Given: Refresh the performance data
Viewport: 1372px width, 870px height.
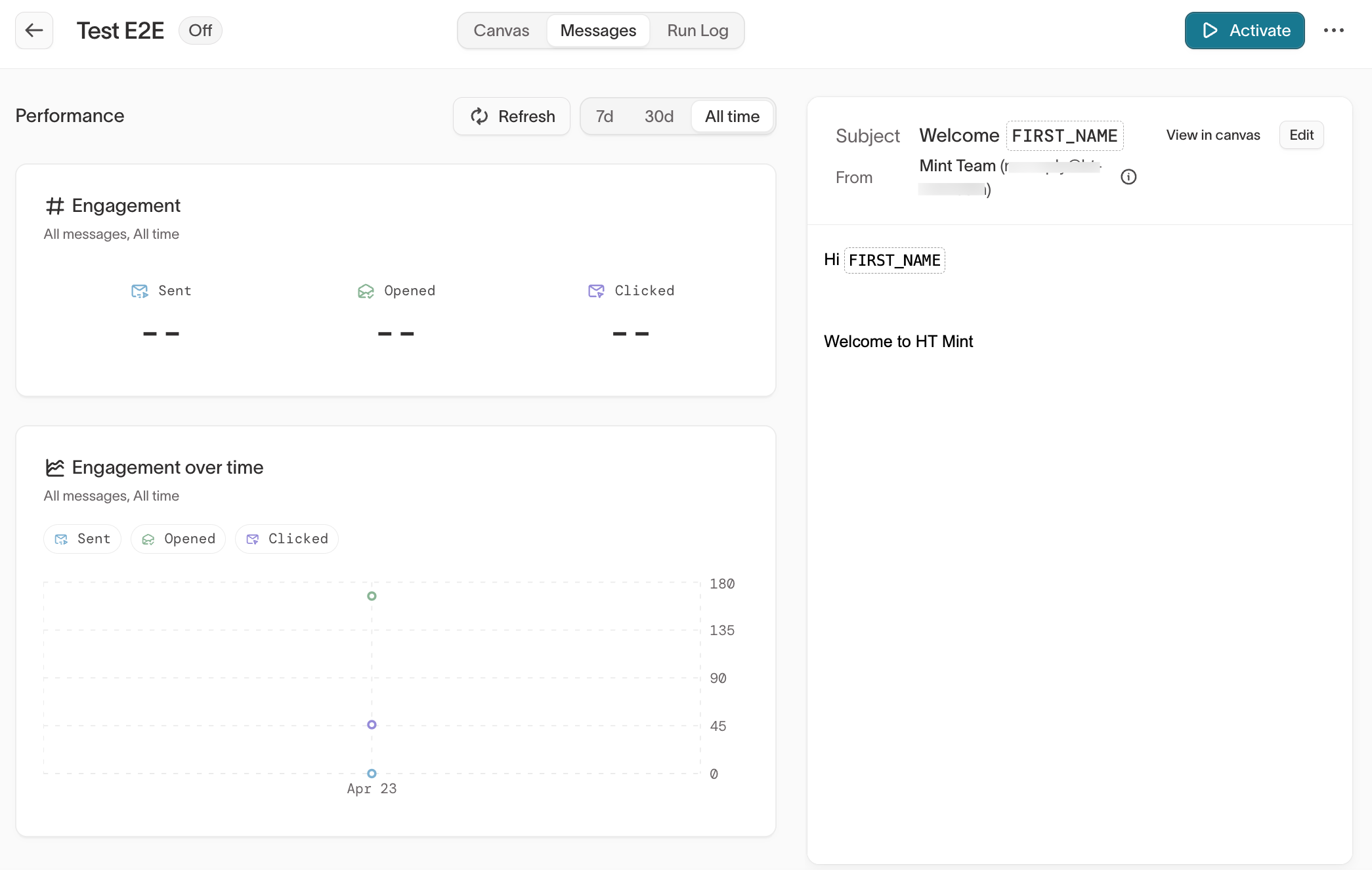Looking at the screenshot, I should tap(512, 116).
